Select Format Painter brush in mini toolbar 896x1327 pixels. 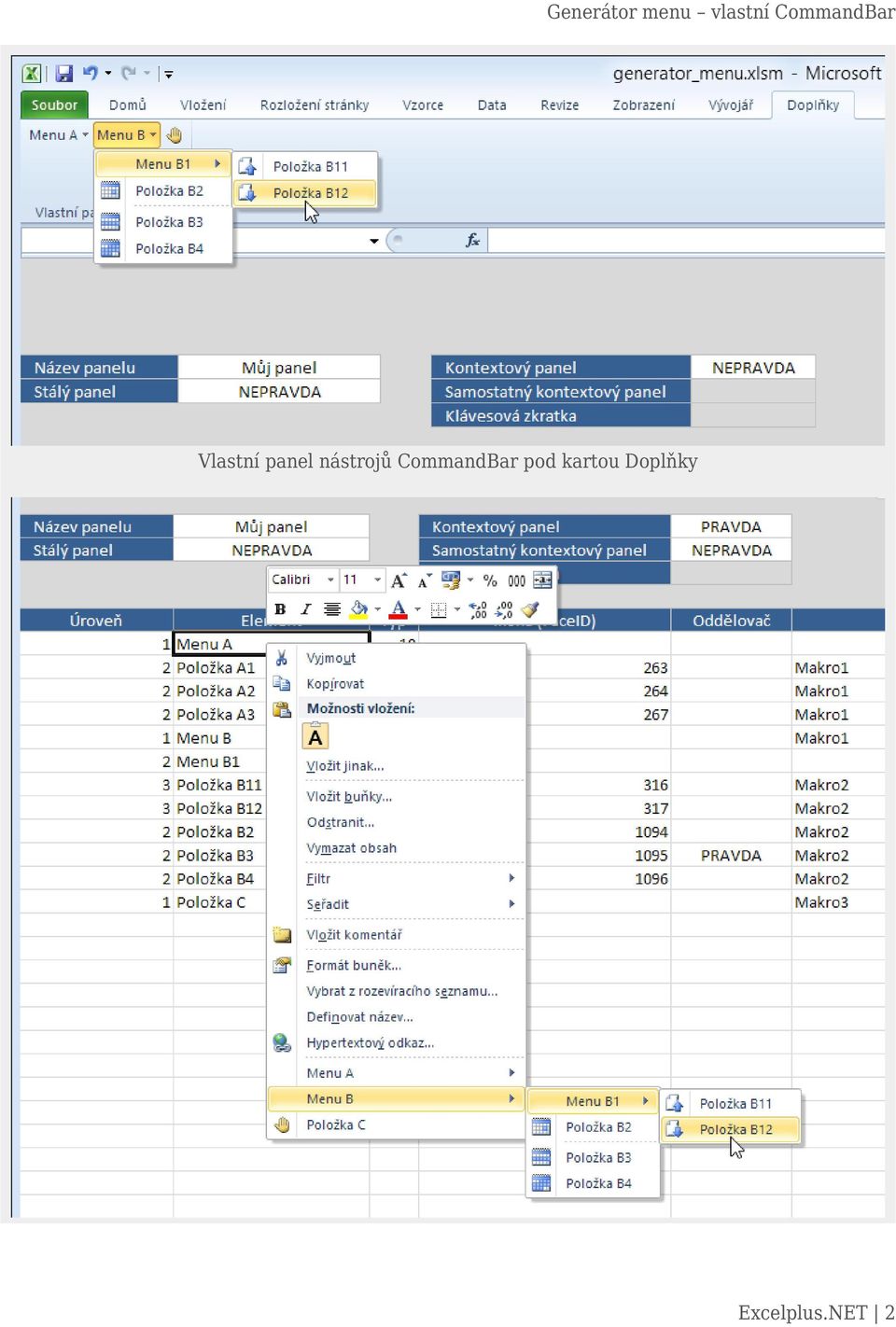pos(530,610)
